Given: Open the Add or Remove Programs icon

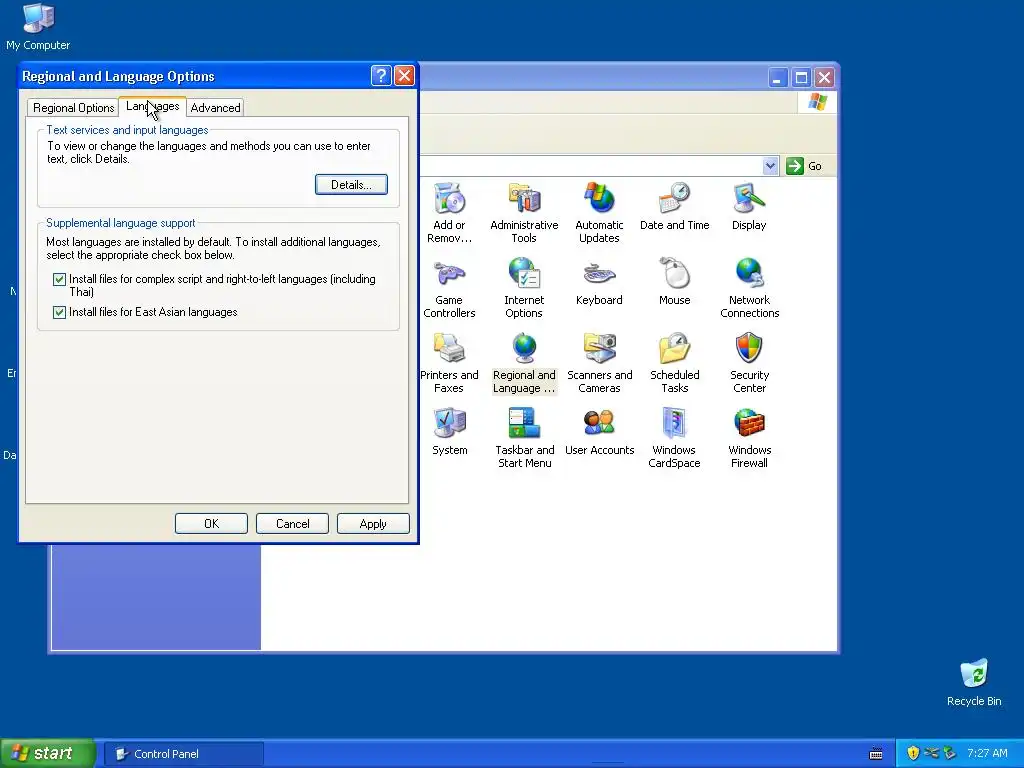Looking at the screenshot, I should tap(449, 213).
